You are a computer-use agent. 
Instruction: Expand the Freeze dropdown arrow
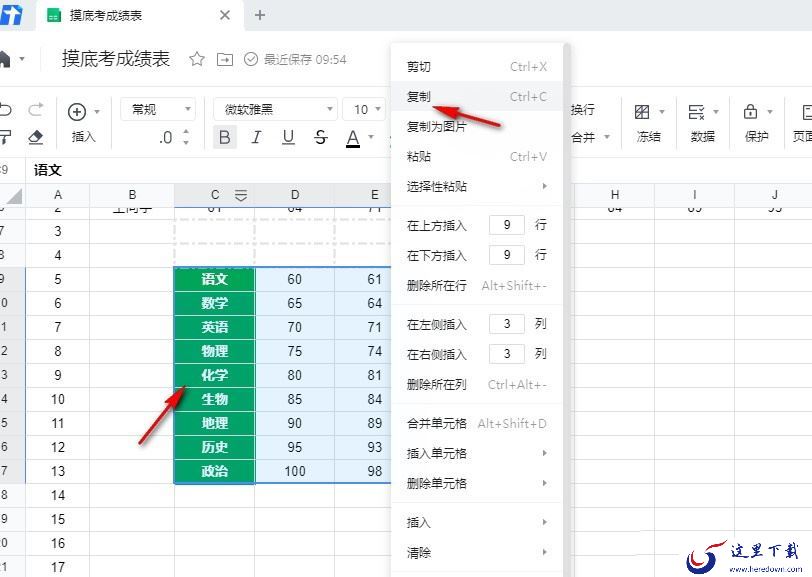tap(662, 111)
